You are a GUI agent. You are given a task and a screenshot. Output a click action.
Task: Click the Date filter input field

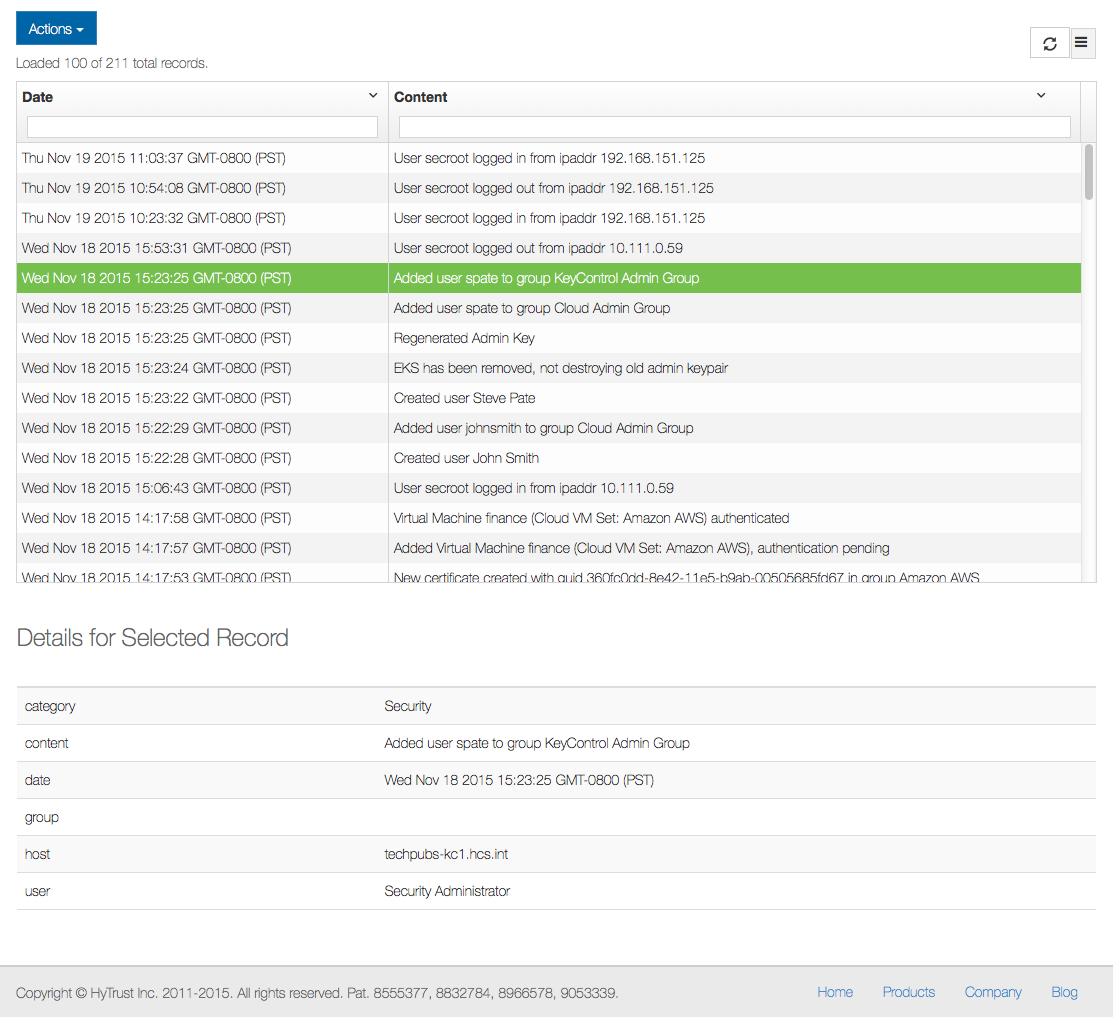[x=202, y=127]
